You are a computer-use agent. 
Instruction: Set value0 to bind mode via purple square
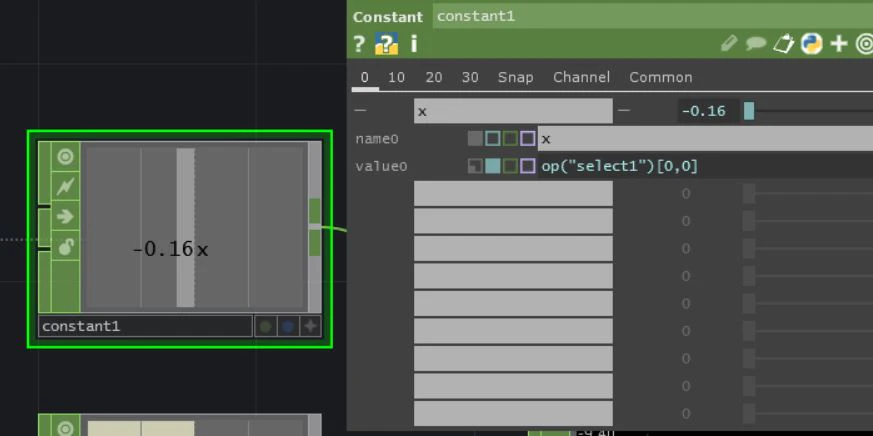click(528, 166)
